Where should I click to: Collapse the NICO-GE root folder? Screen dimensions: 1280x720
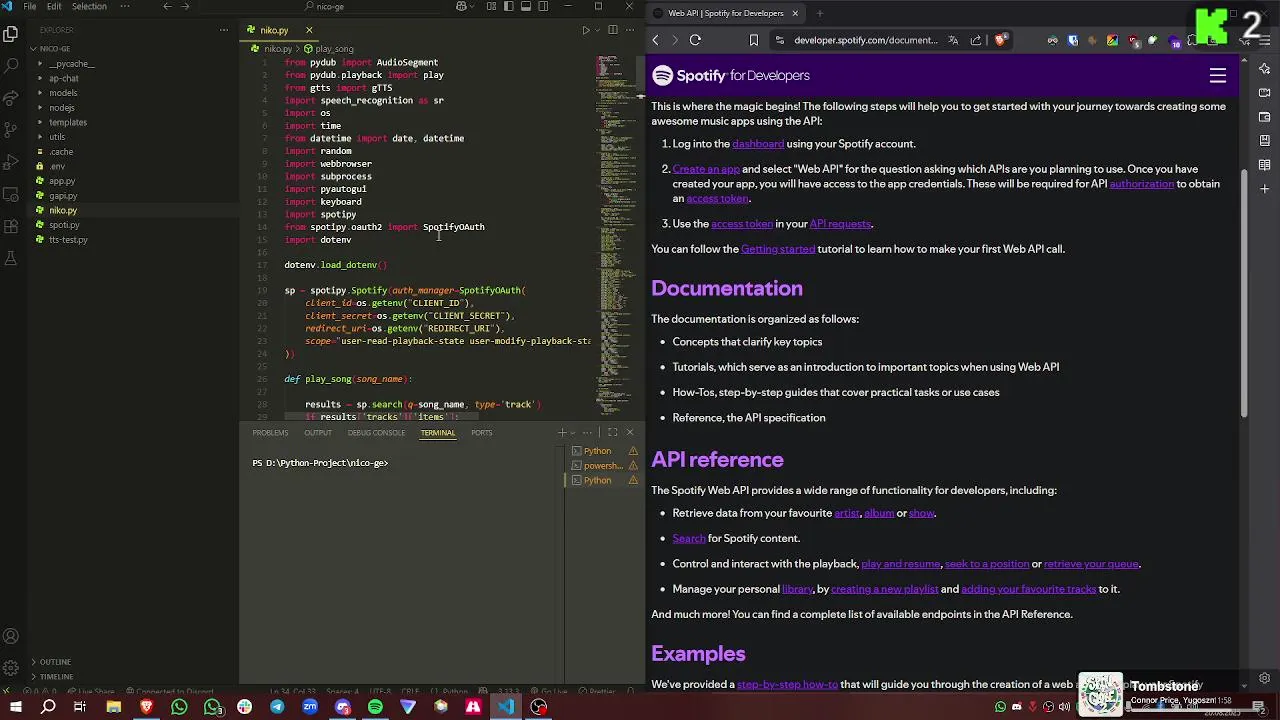click(x=55, y=49)
